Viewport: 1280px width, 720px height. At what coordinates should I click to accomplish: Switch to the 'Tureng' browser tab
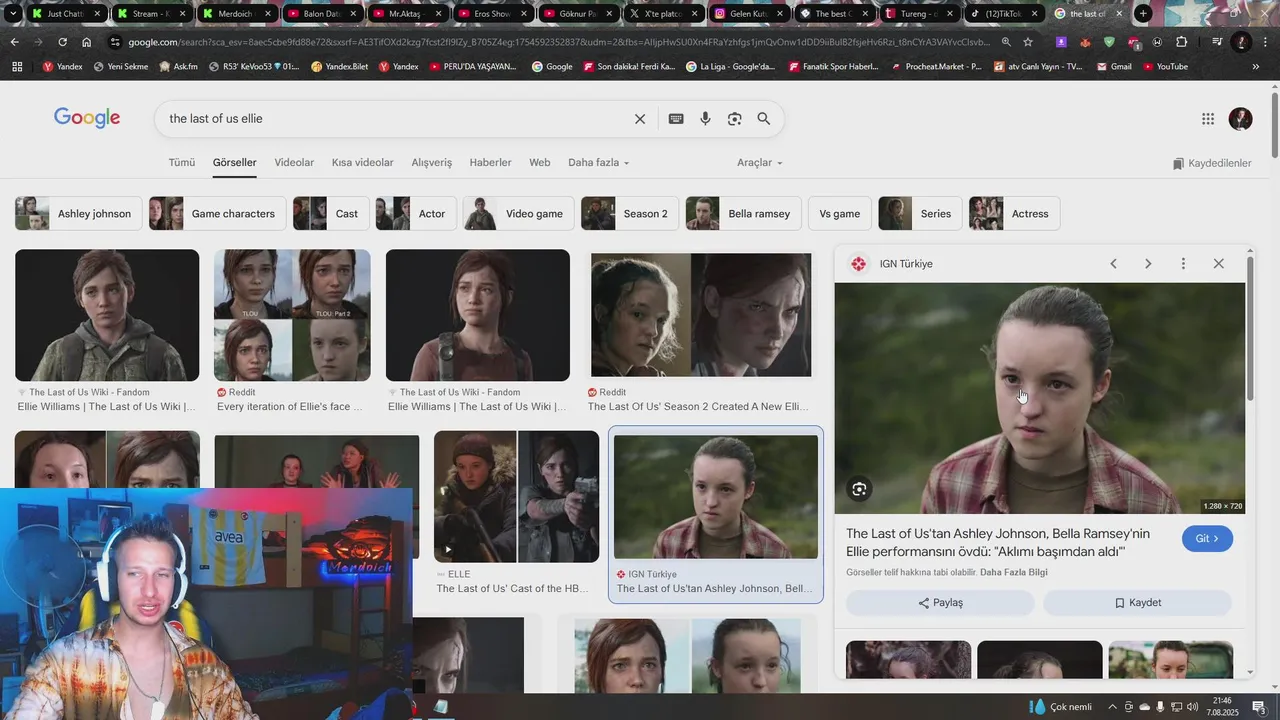tap(920, 14)
